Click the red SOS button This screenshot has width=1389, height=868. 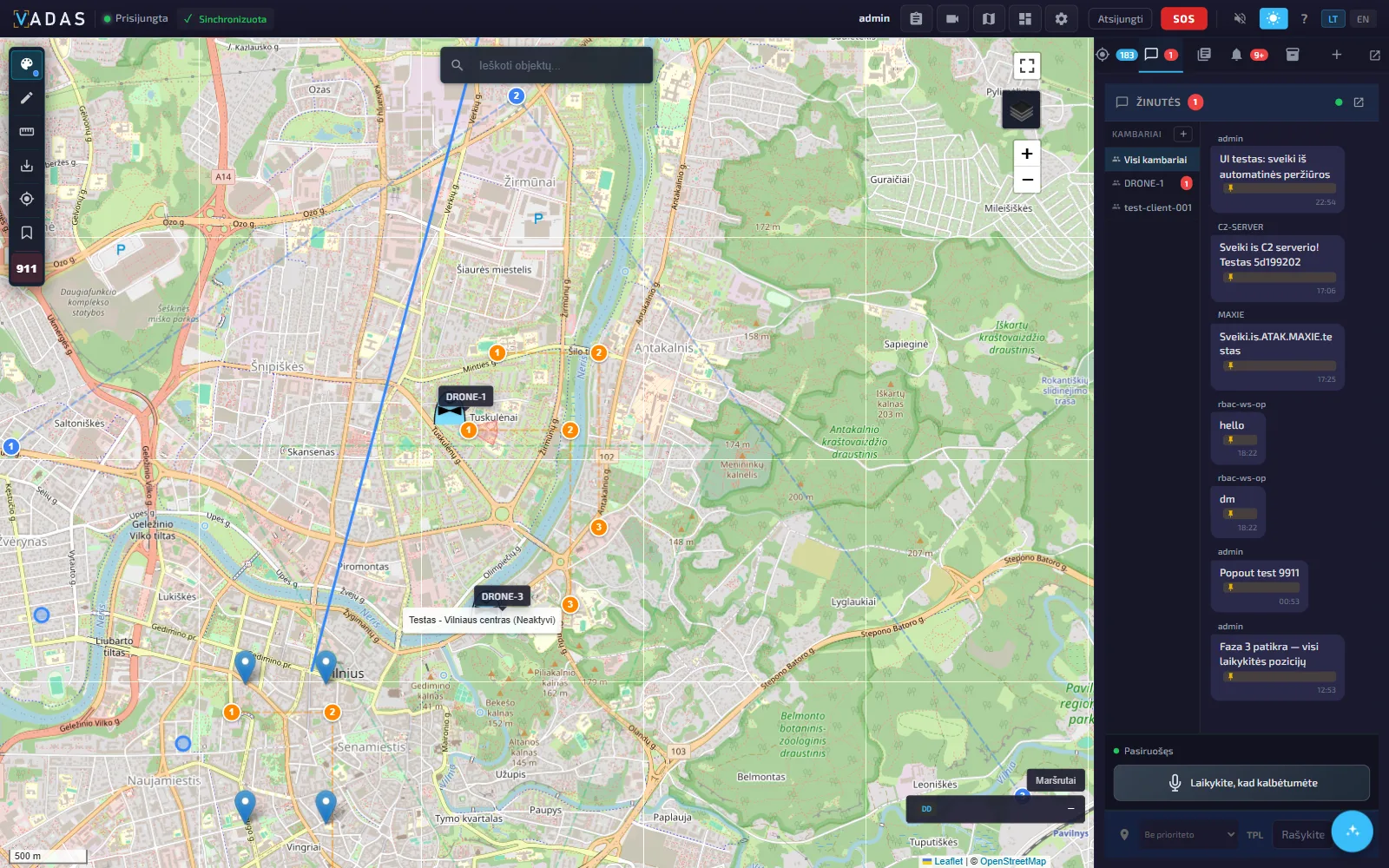1183,18
